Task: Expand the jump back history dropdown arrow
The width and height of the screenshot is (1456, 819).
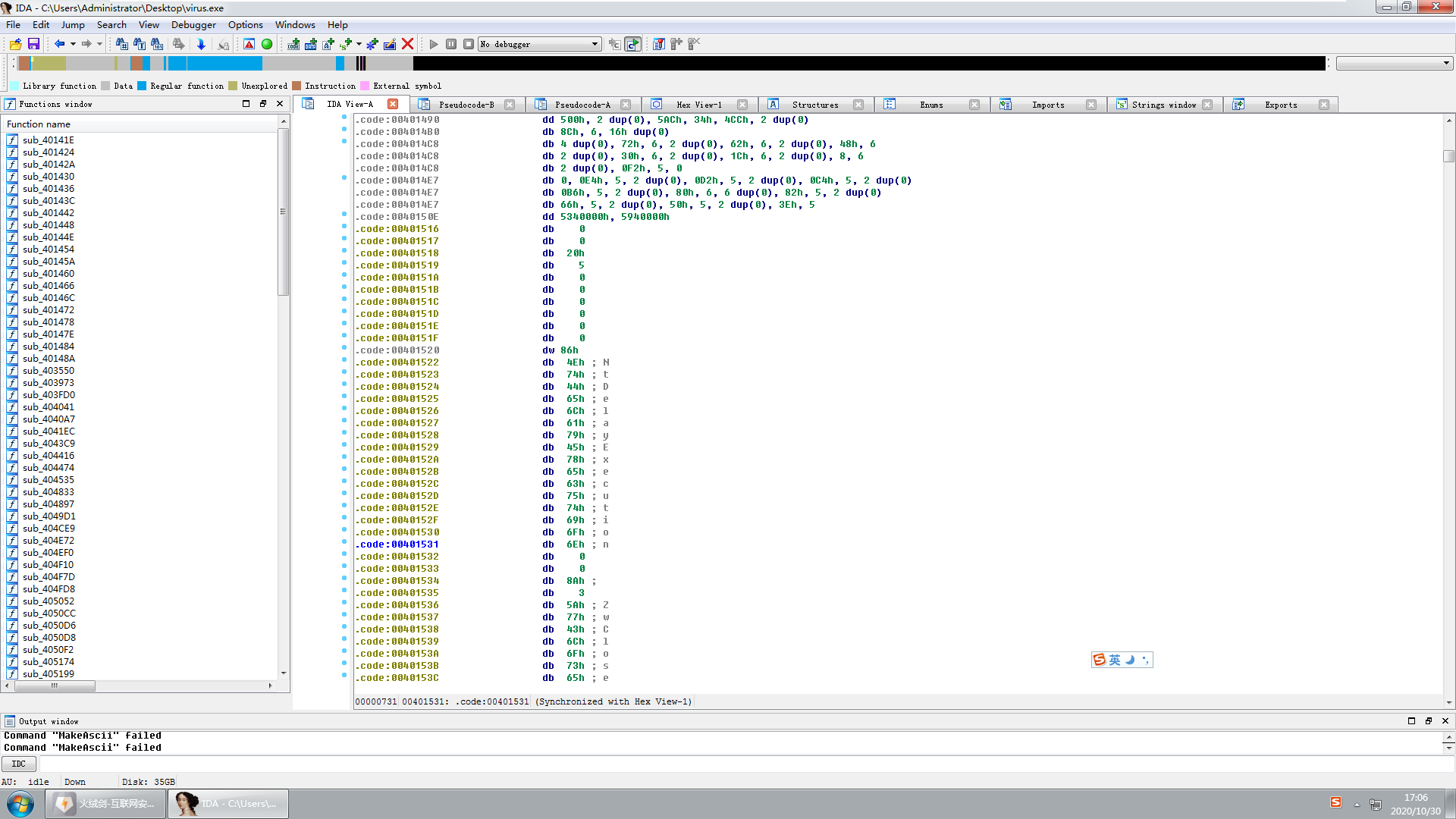Action: coord(73,44)
